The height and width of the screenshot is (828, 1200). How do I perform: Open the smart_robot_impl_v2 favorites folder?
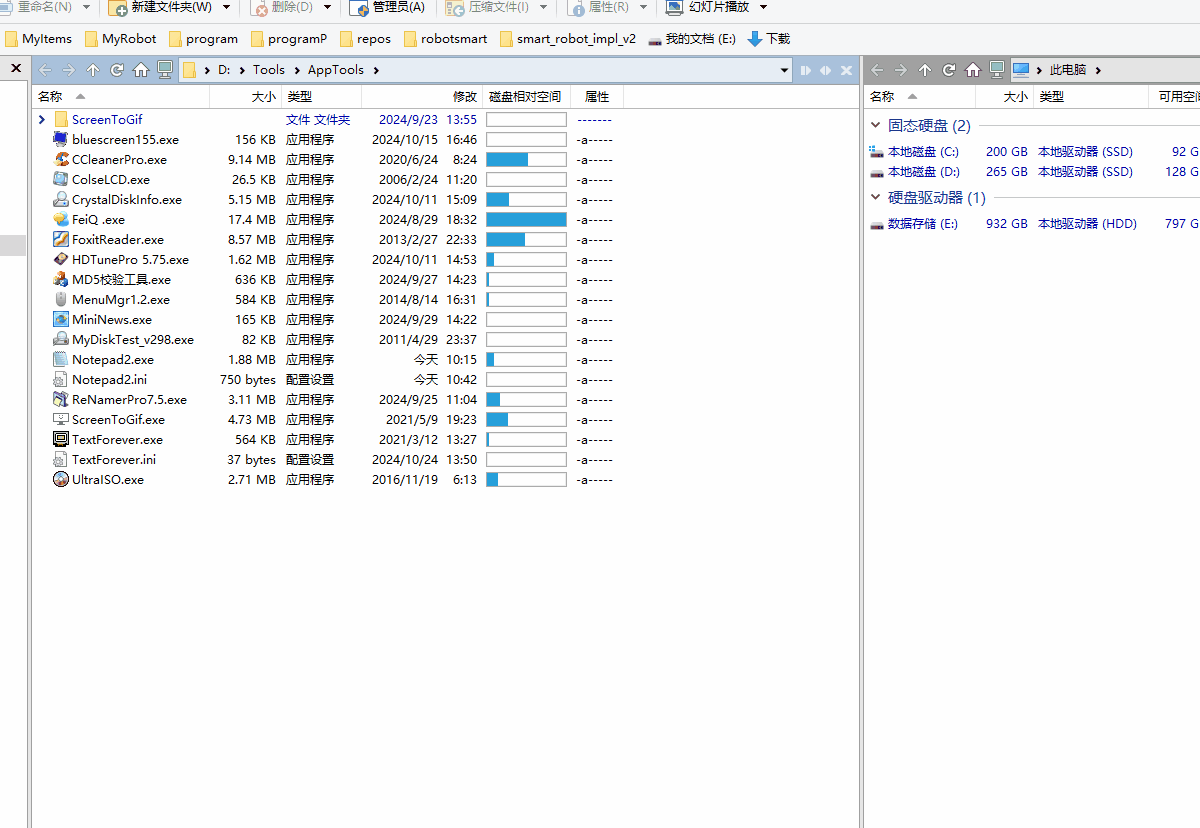click(567, 39)
